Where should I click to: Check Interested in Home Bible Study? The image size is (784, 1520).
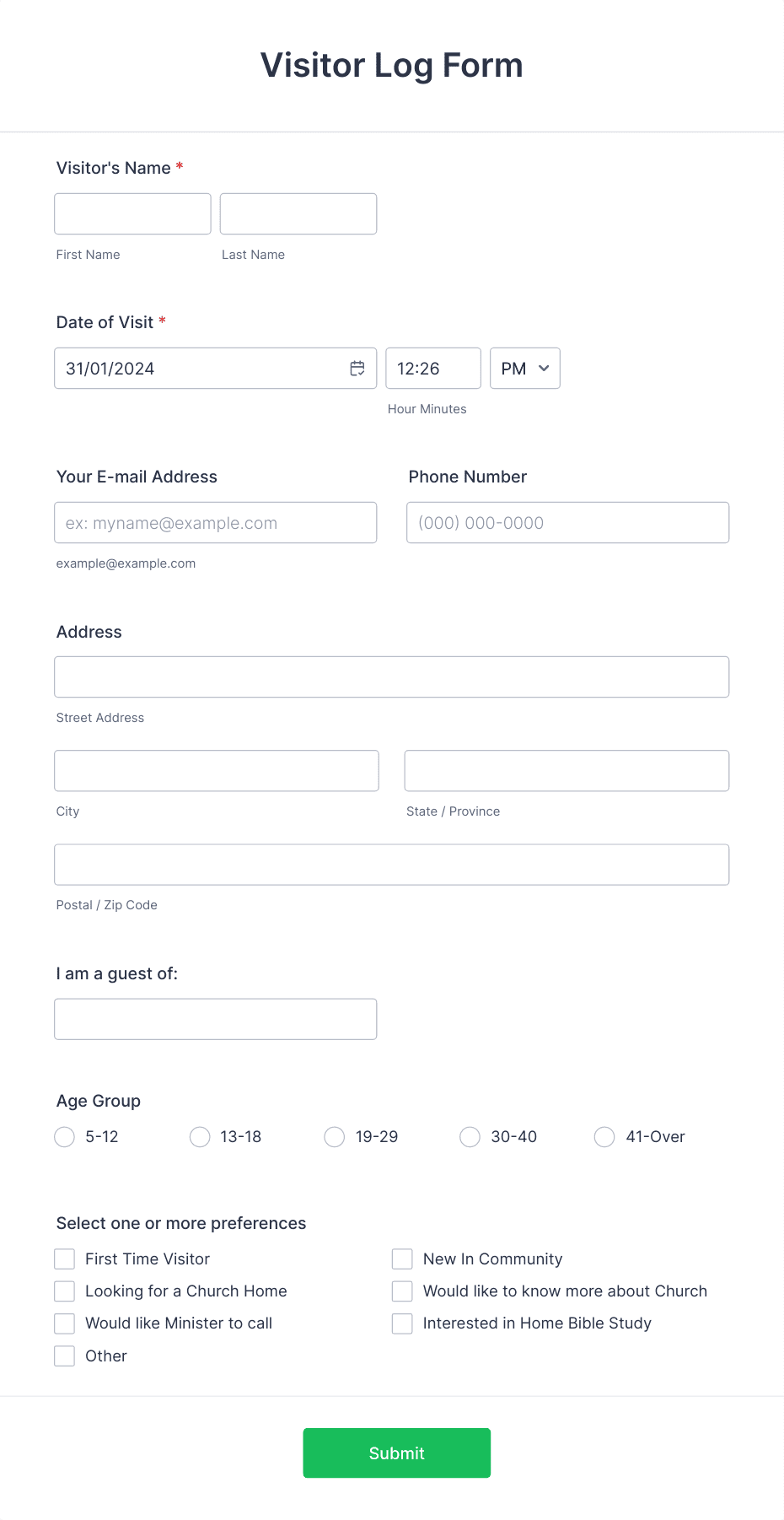point(401,1323)
